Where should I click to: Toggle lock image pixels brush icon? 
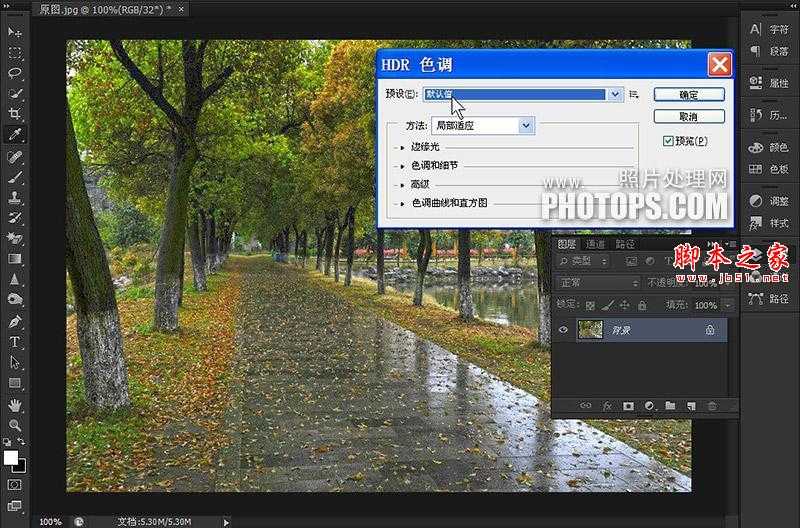(x=607, y=305)
